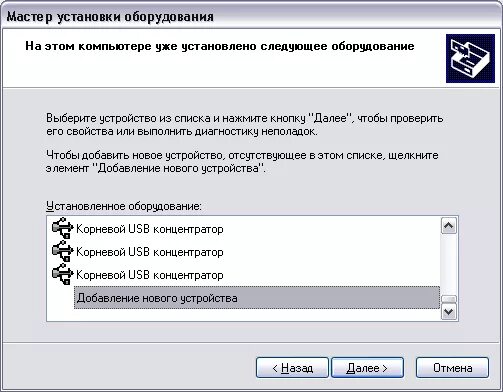Image resolution: width=503 pixels, height=392 pixels.
Task: Click USB icon of second Корневой USB концентратор
Action: (62, 251)
